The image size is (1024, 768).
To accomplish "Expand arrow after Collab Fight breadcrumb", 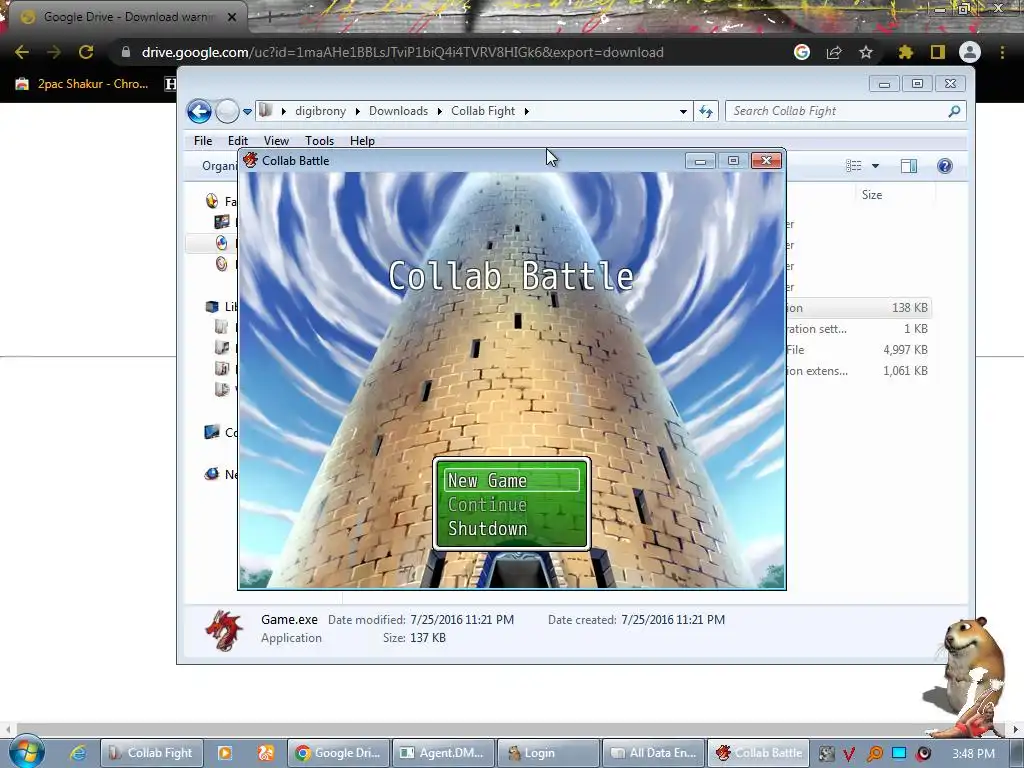I will (526, 111).
